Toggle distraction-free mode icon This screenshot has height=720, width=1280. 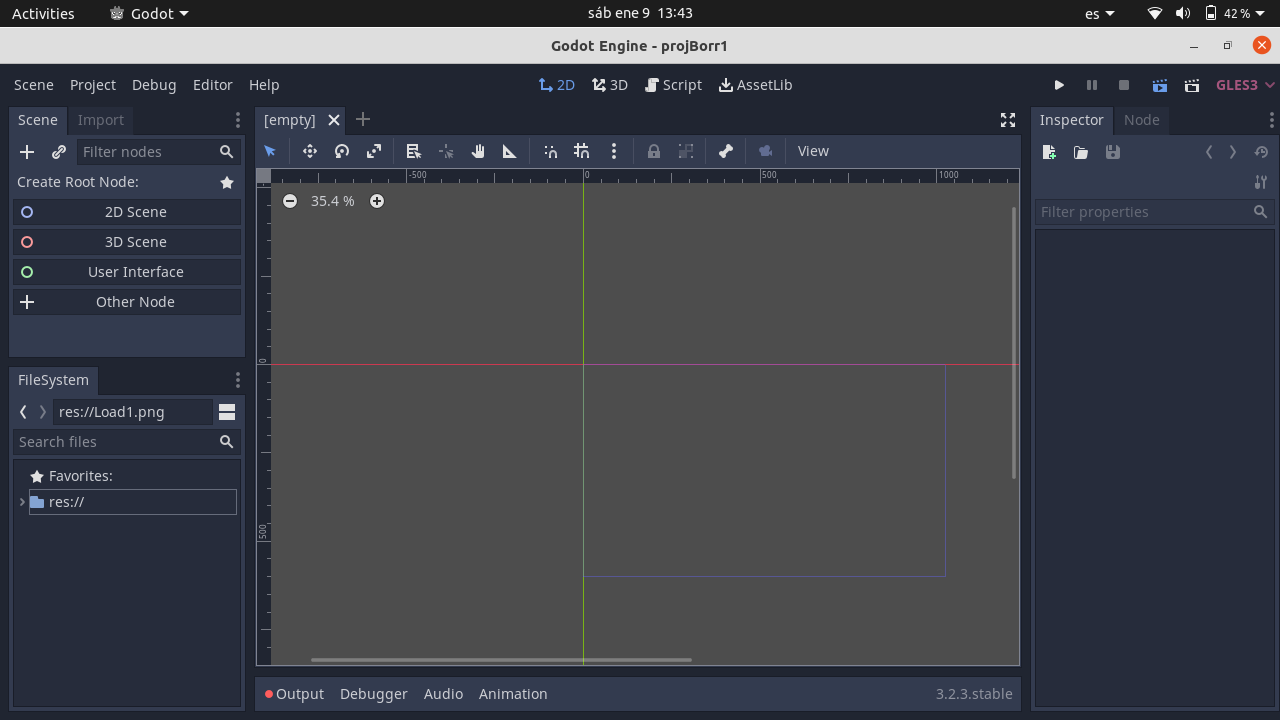(1008, 120)
